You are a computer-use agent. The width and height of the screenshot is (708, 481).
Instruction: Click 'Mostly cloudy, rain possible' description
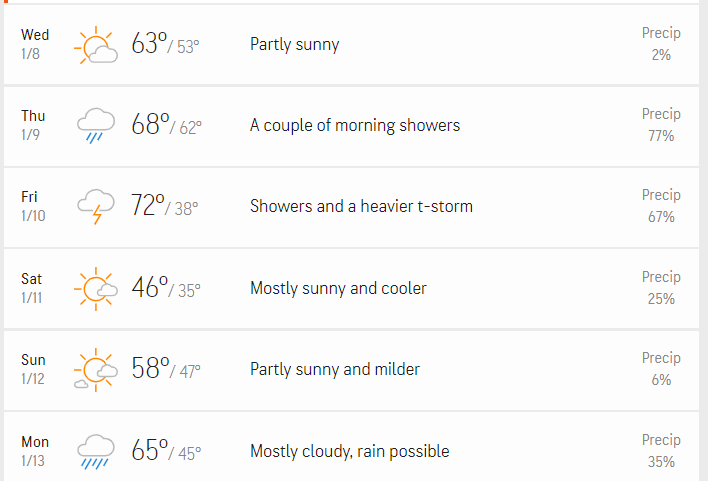(349, 451)
